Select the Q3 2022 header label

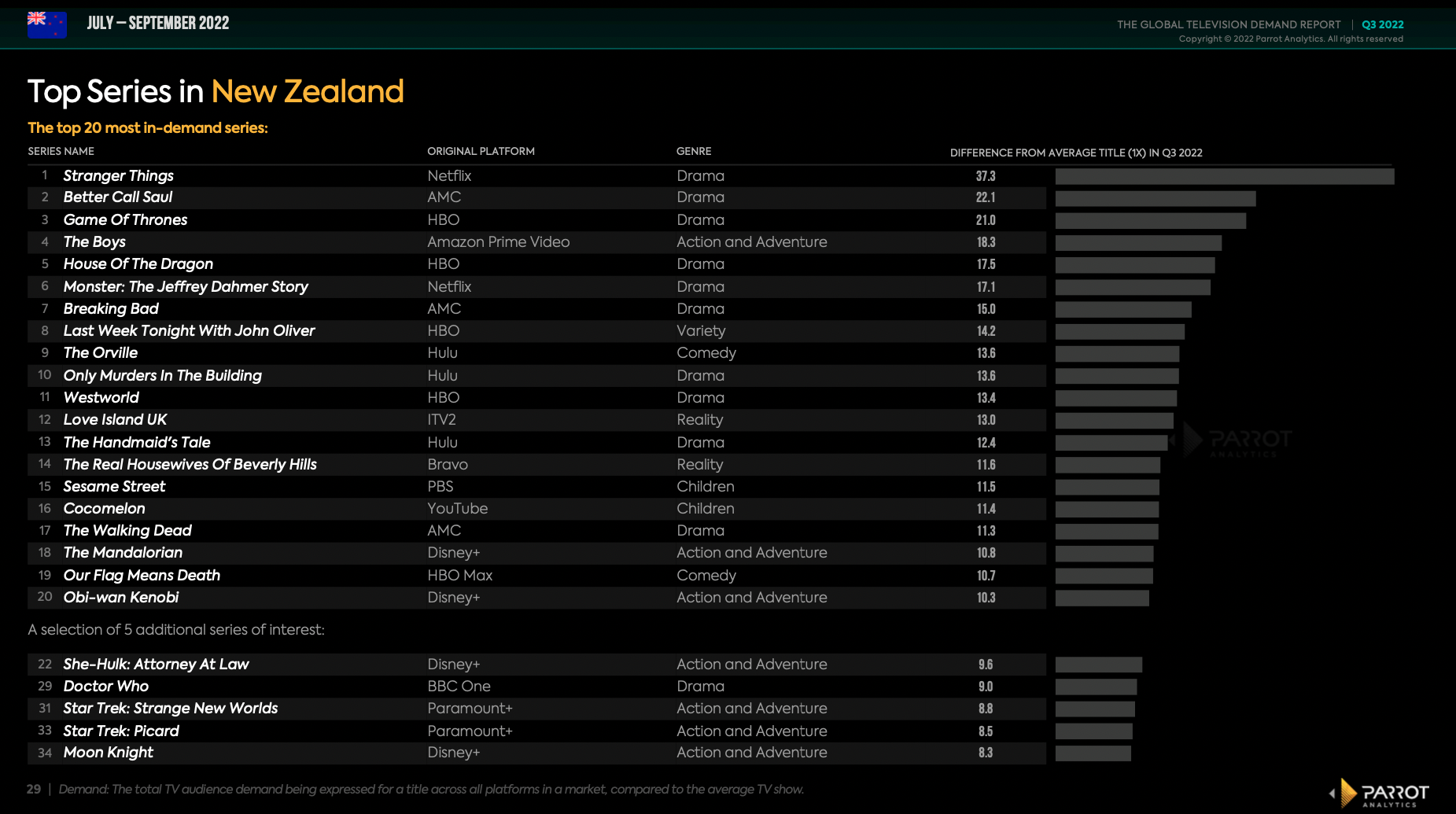click(1382, 24)
